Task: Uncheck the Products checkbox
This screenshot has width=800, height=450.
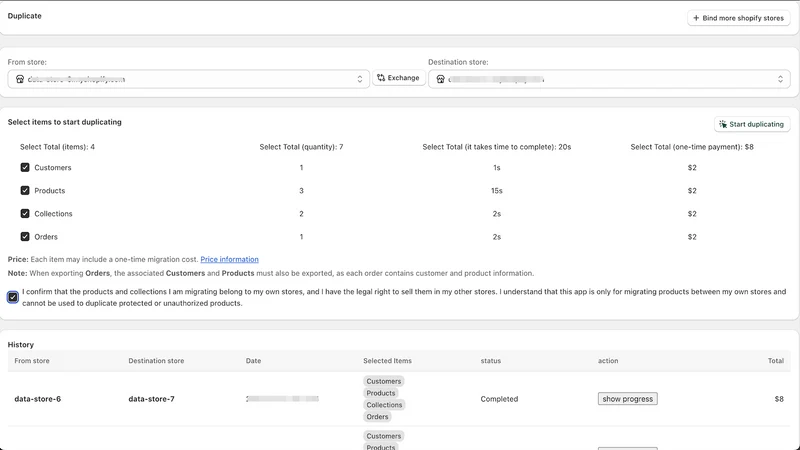Action: [x=24, y=190]
